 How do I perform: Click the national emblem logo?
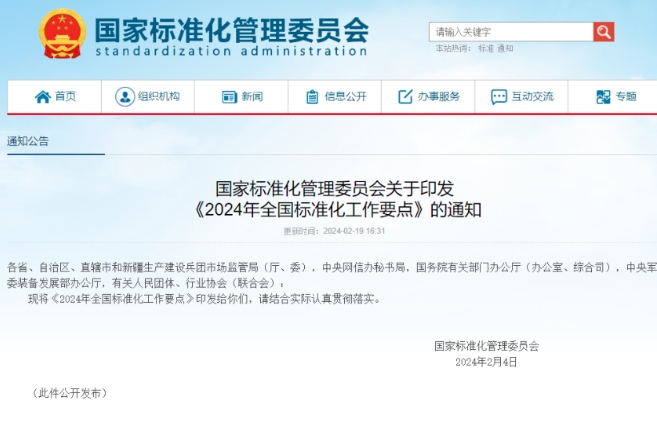pos(62,33)
